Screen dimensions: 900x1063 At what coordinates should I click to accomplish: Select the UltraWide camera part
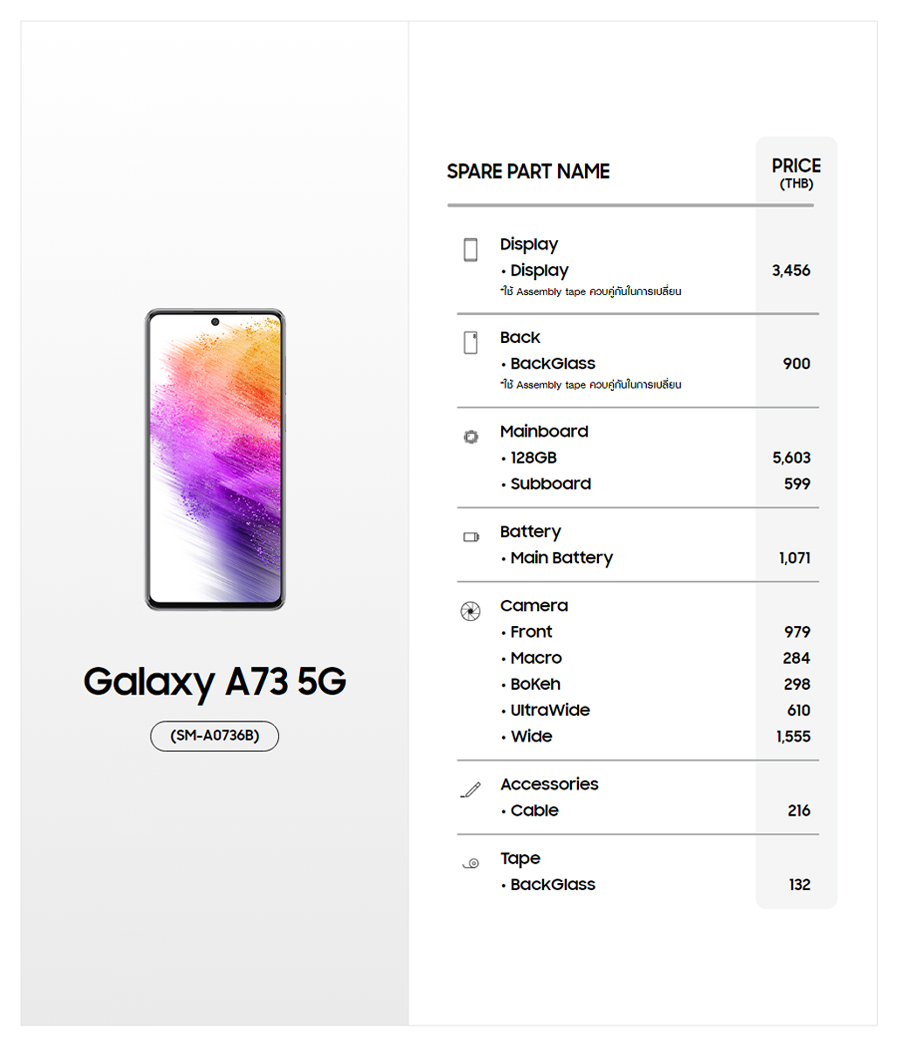pos(550,710)
